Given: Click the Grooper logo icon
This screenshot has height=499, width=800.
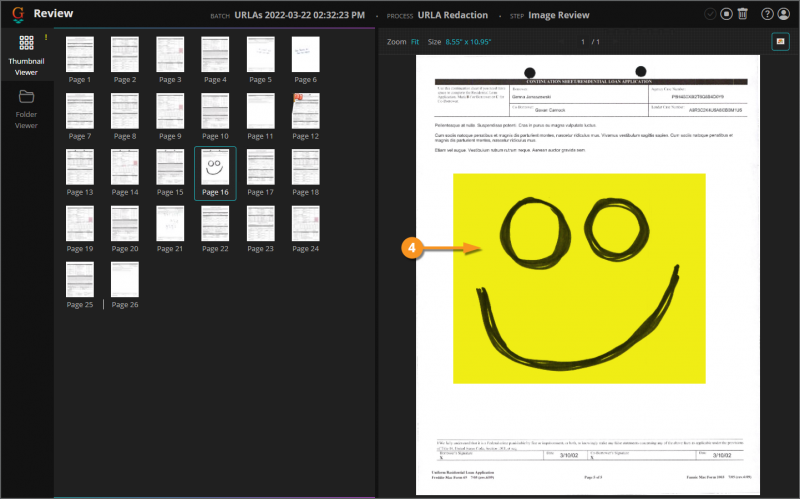Looking at the screenshot, I should tap(18, 14).
